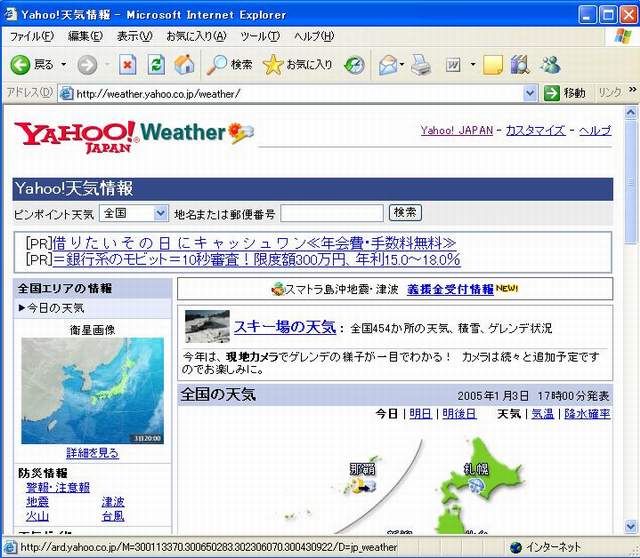Click the Naha (那覇) weather icon on the map

[364, 486]
